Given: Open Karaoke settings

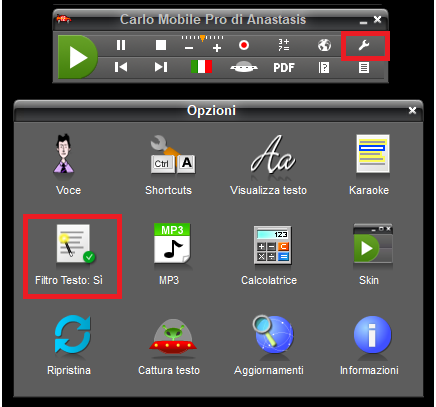Looking at the screenshot, I should [369, 165].
